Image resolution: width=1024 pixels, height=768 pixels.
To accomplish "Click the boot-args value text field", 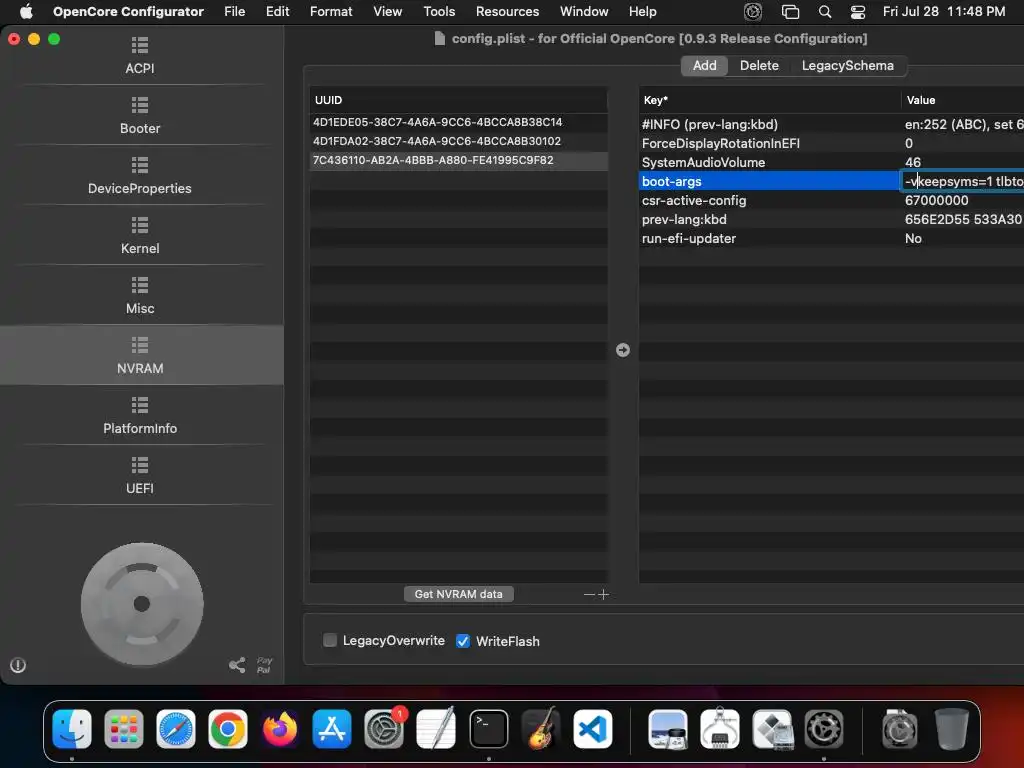I will pyautogui.click(x=962, y=182).
